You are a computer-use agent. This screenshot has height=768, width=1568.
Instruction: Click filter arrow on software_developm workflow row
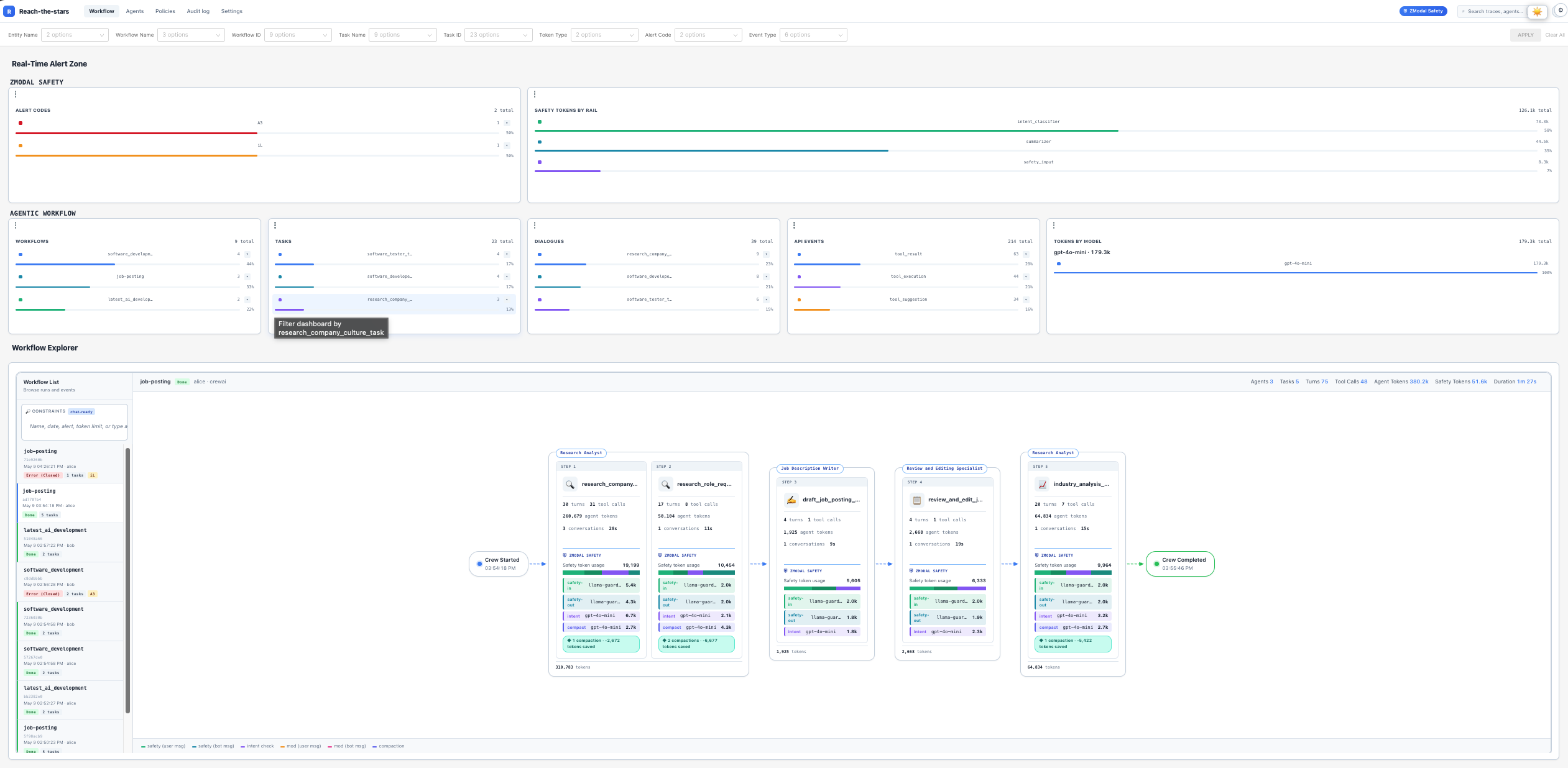coord(247,254)
